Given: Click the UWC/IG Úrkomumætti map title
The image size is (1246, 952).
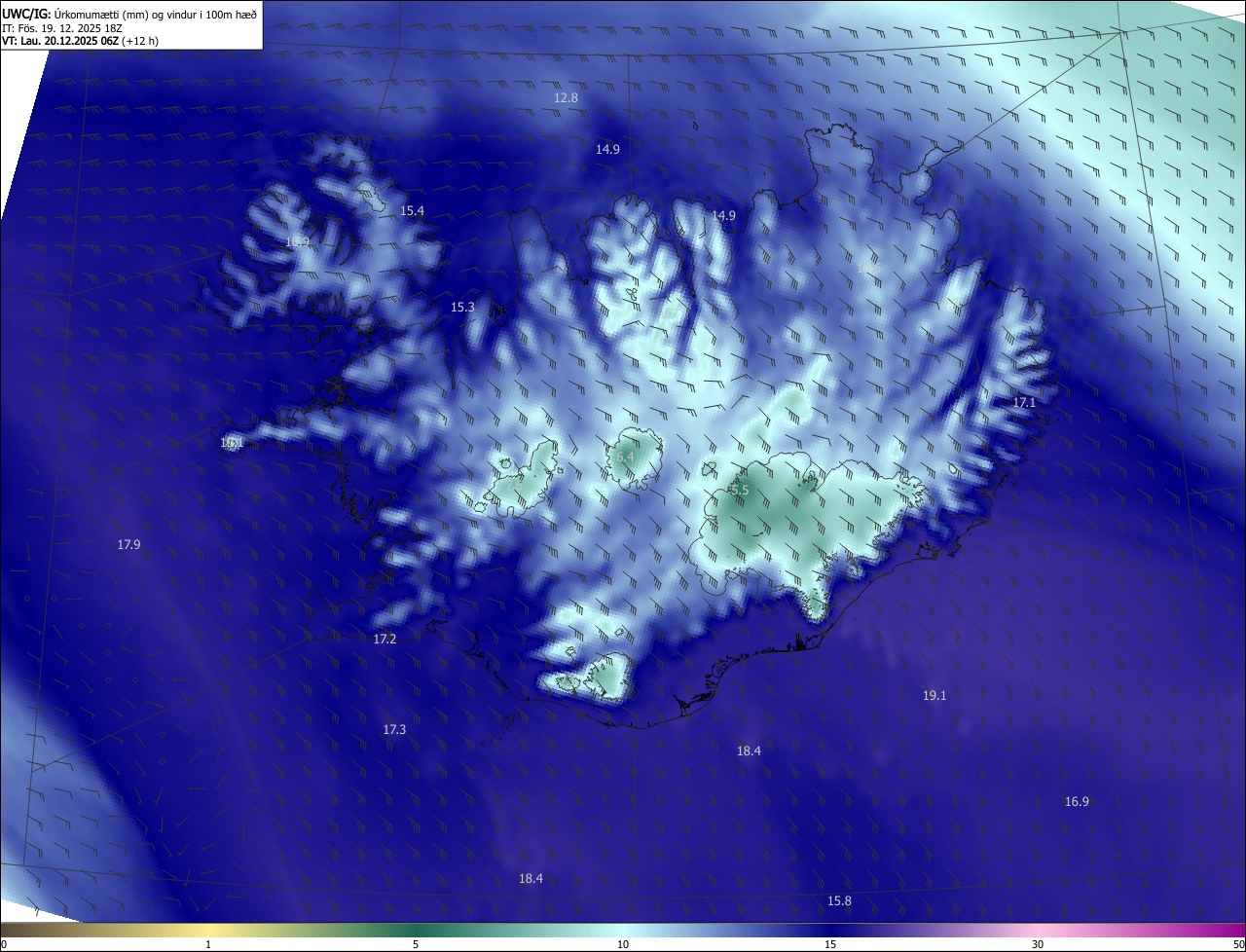Looking at the screenshot, I should point(129,13).
